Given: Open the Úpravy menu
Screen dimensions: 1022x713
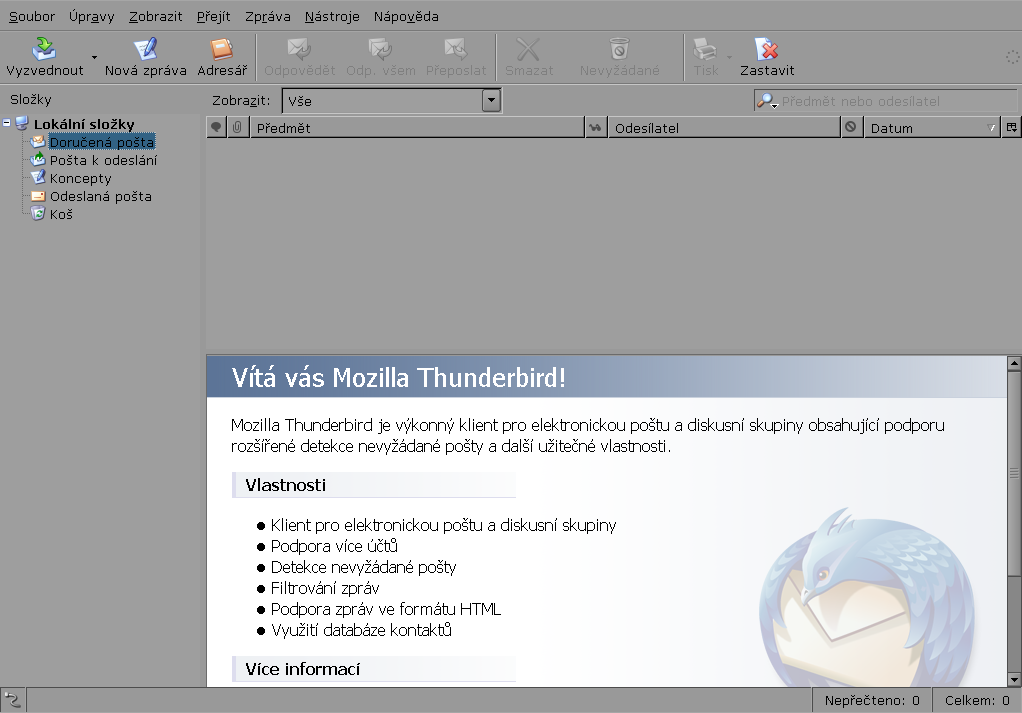Looking at the screenshot, I should pyautogui.click(x=91, y=16).
